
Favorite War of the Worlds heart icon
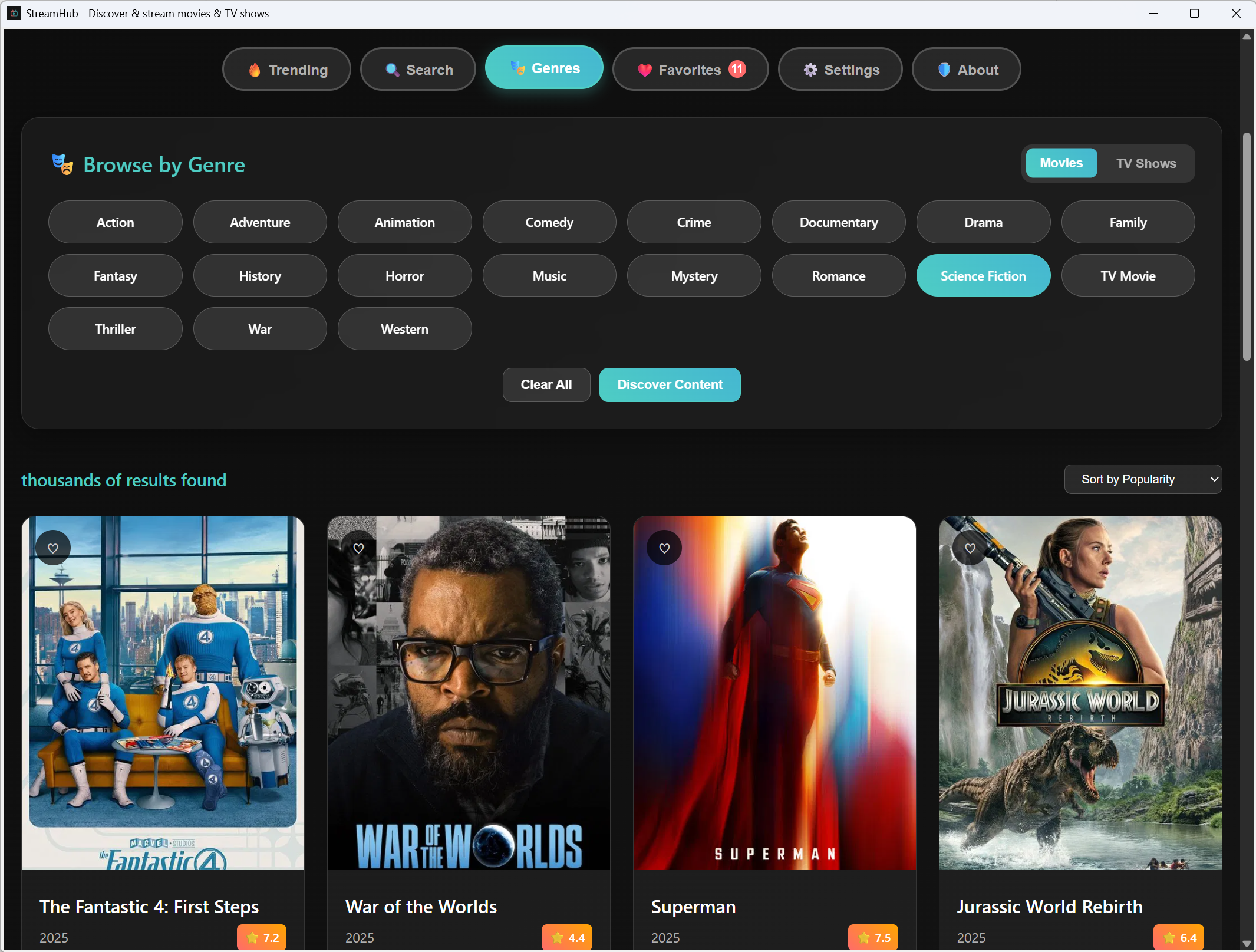[358, 548]
